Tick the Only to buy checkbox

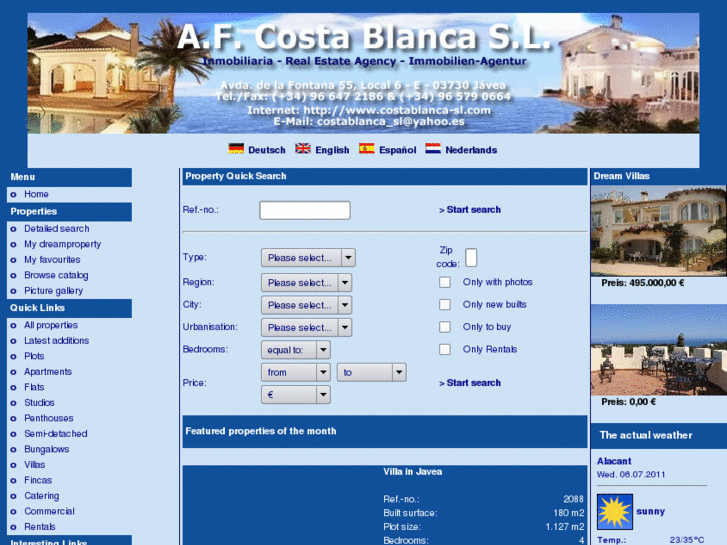click(x=445, y=327)
